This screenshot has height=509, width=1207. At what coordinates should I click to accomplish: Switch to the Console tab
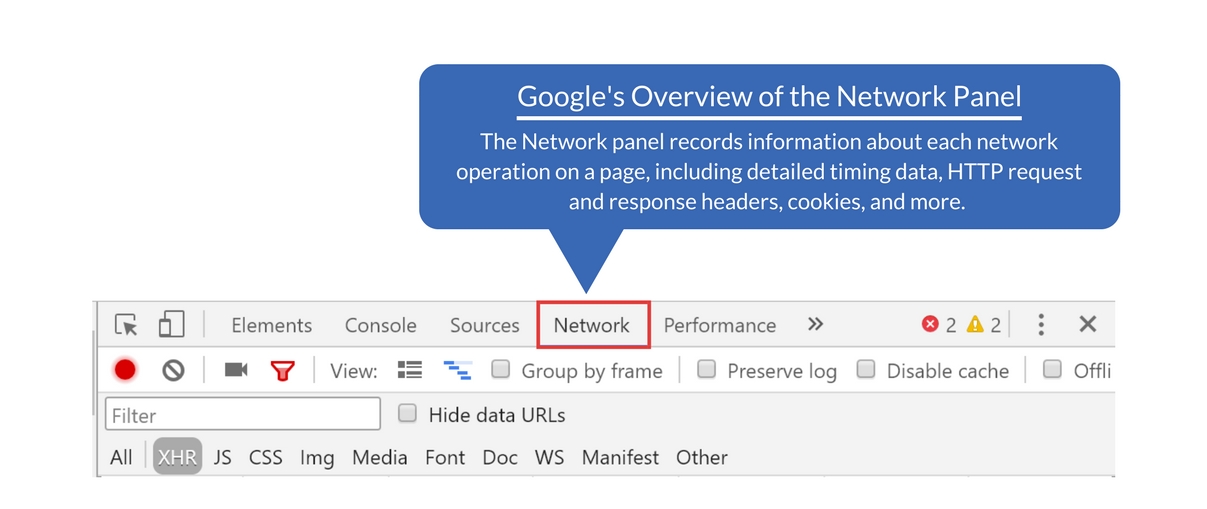(381, 325)
